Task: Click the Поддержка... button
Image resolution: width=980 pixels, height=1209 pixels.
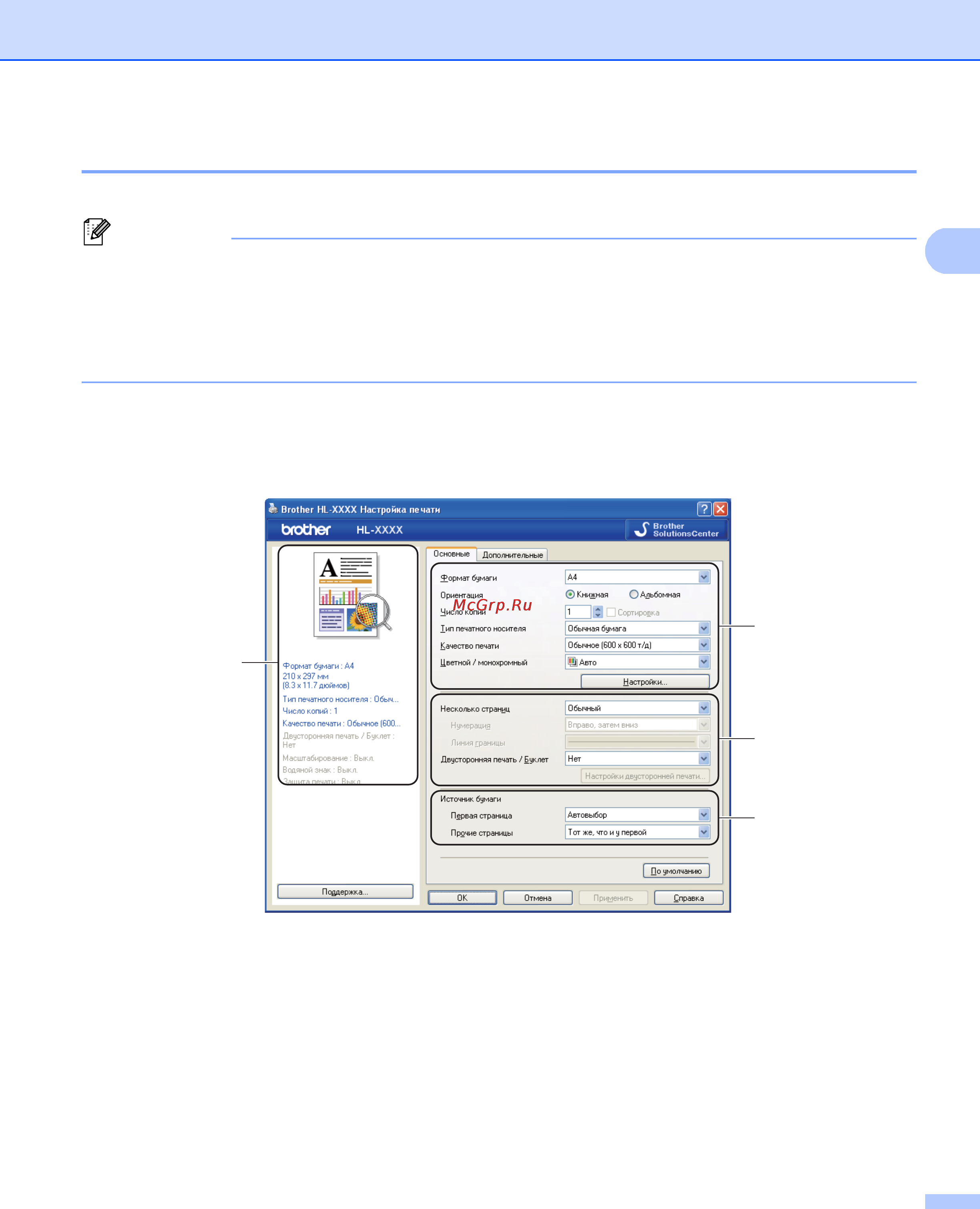Action: 345,892
